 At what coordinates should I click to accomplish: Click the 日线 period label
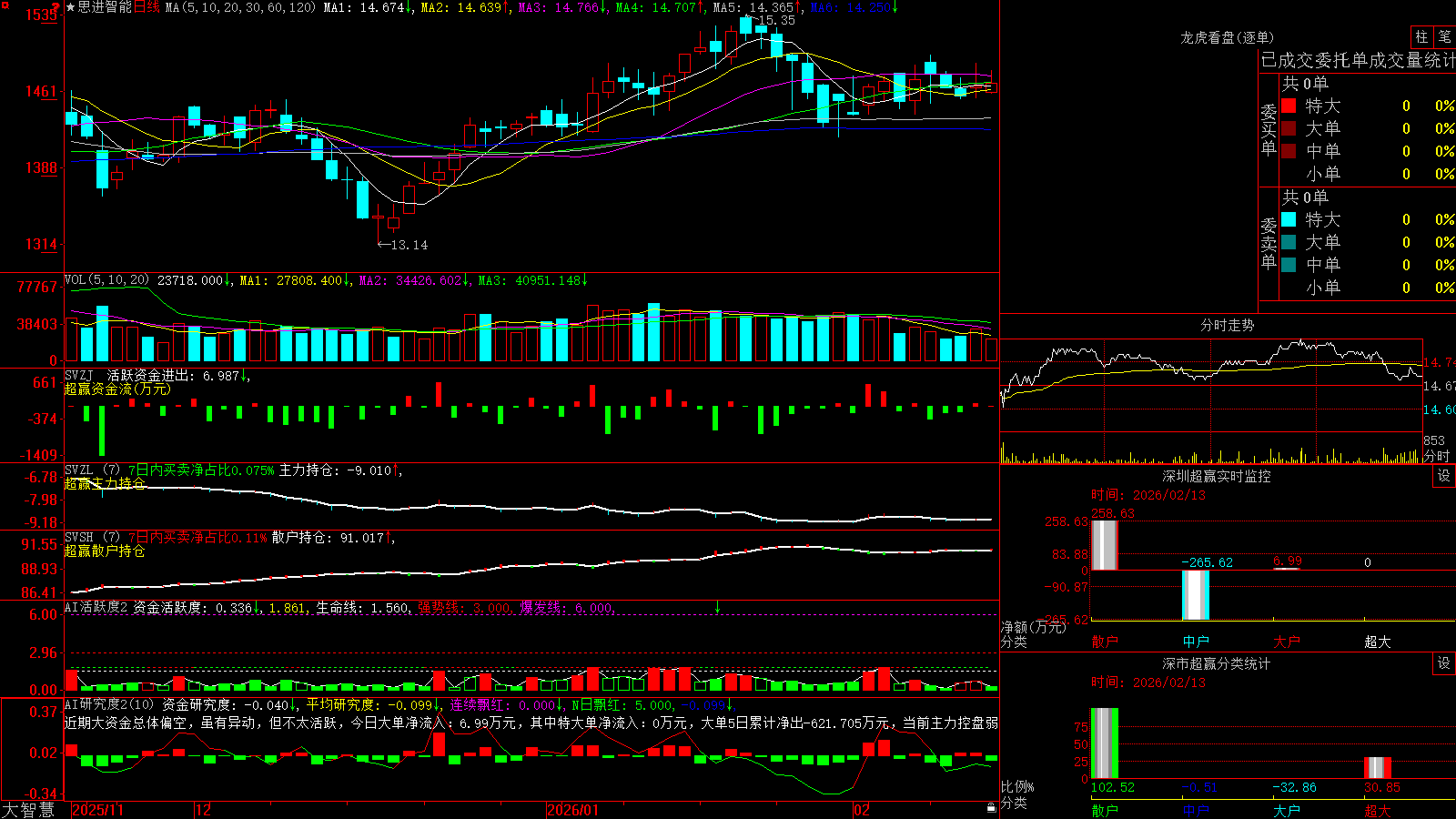coord(147,7)
